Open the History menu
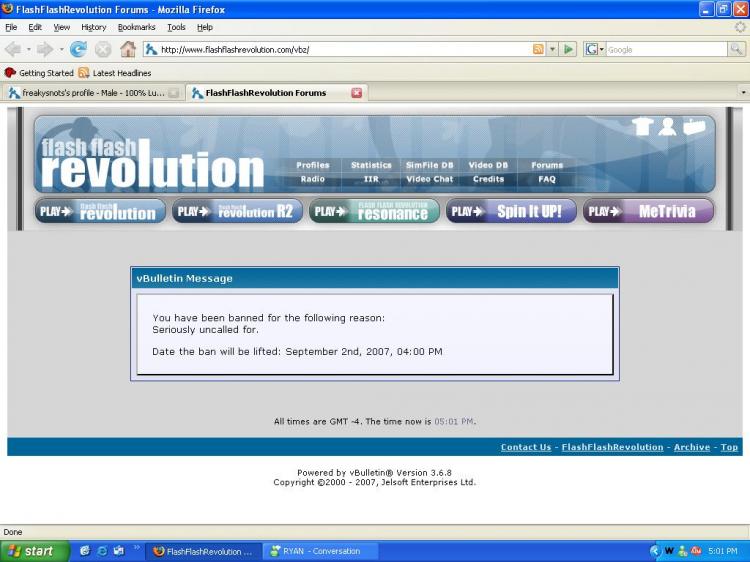Viewport: 750px width, 562px height. click(93, 27)
